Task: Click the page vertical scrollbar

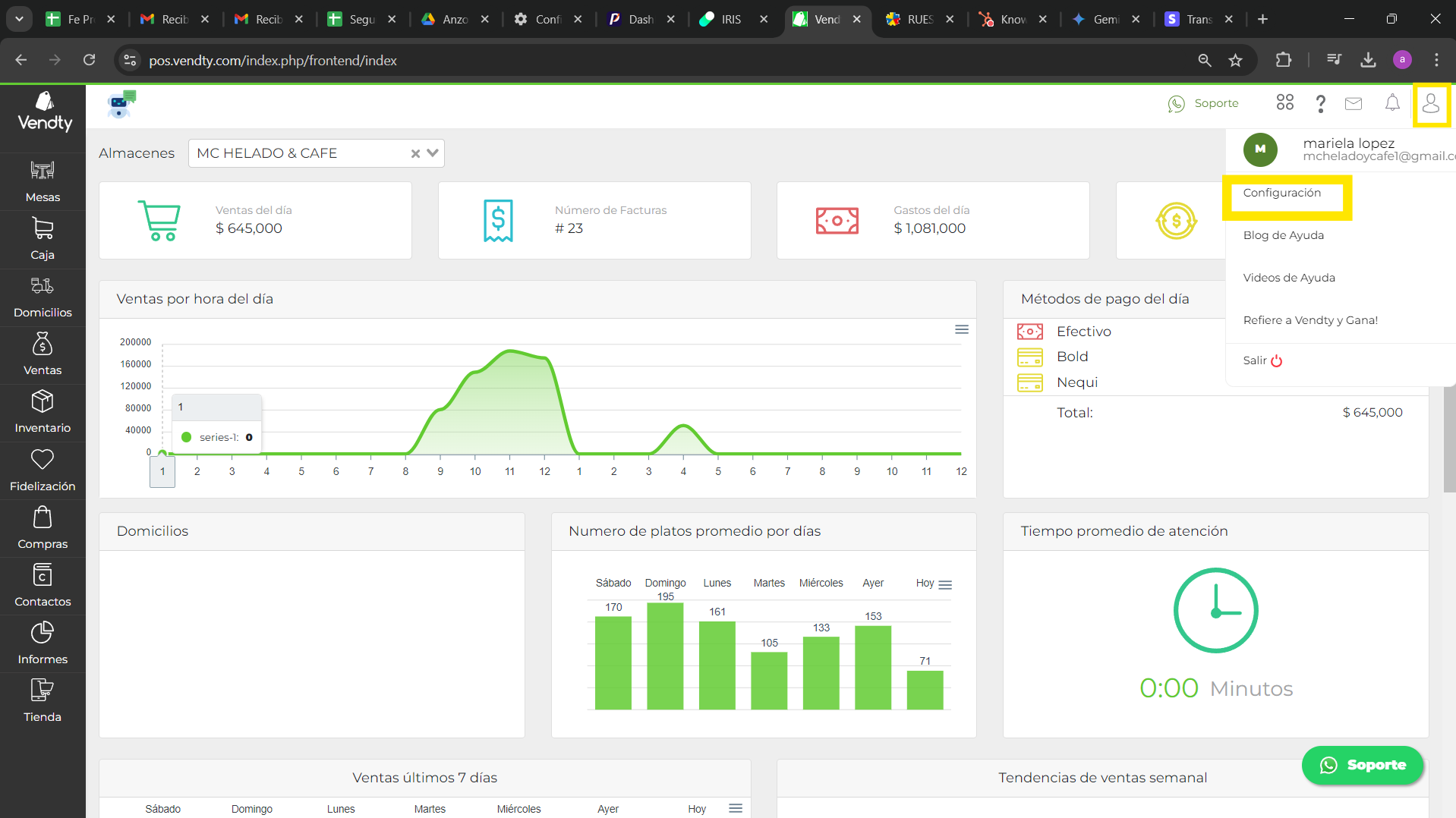Action: pyautogui.click(x=1449, y=440)
